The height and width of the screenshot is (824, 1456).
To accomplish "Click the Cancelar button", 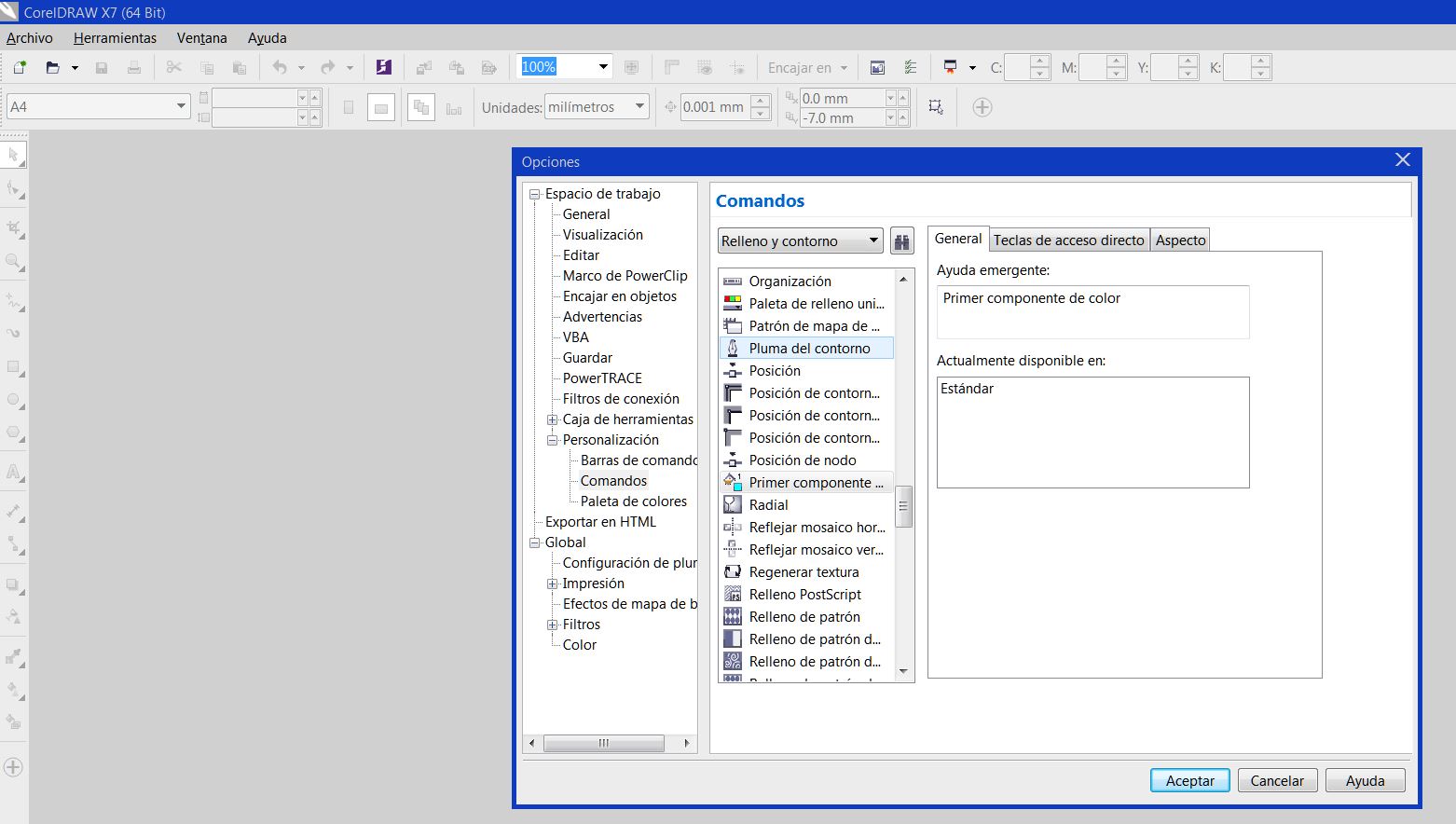I will coord(1277,781).
